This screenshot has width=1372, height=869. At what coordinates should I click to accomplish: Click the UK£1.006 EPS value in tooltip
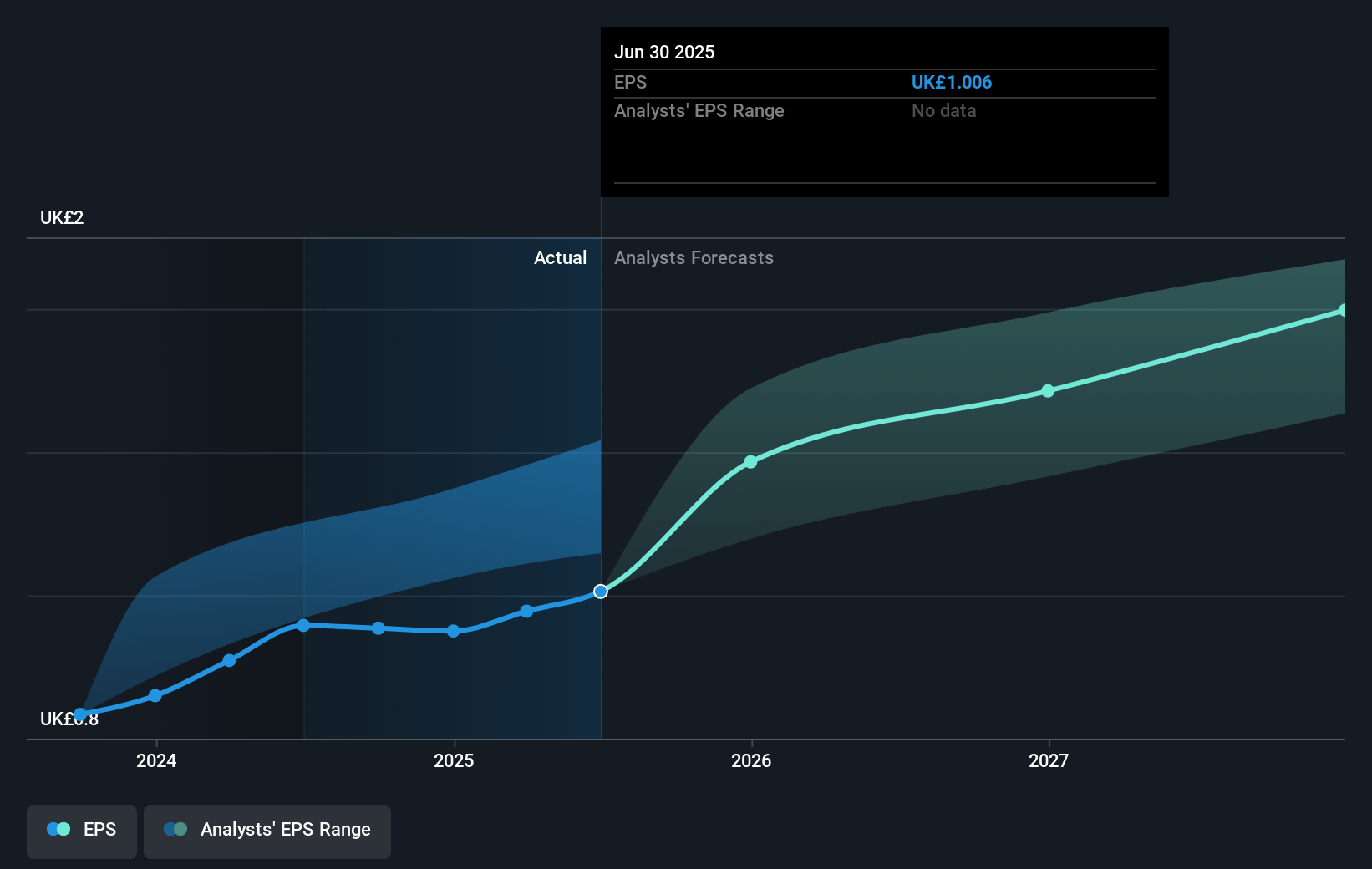(951, 83)
